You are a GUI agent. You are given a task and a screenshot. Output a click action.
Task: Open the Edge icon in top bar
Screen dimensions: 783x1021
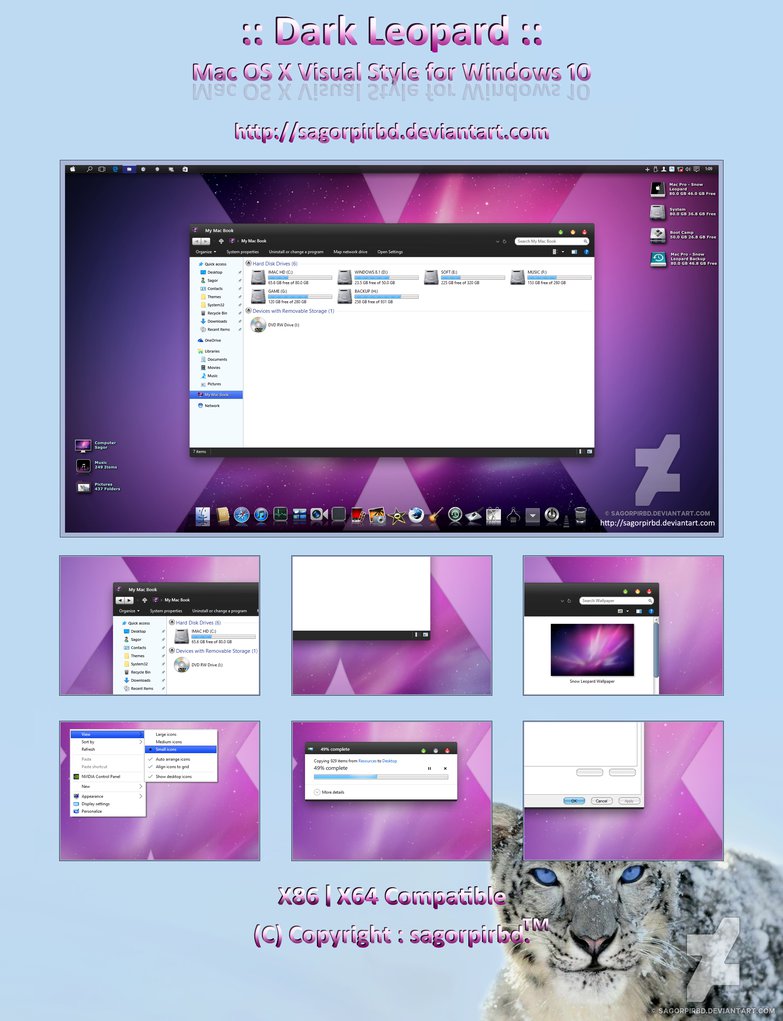(x=115, y=169)
